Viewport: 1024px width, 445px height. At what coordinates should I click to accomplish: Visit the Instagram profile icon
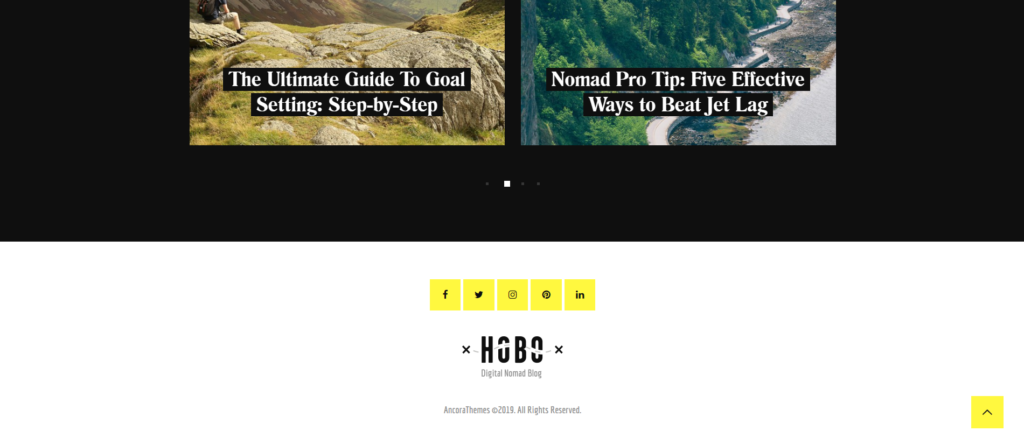click(x=512, y=295)
